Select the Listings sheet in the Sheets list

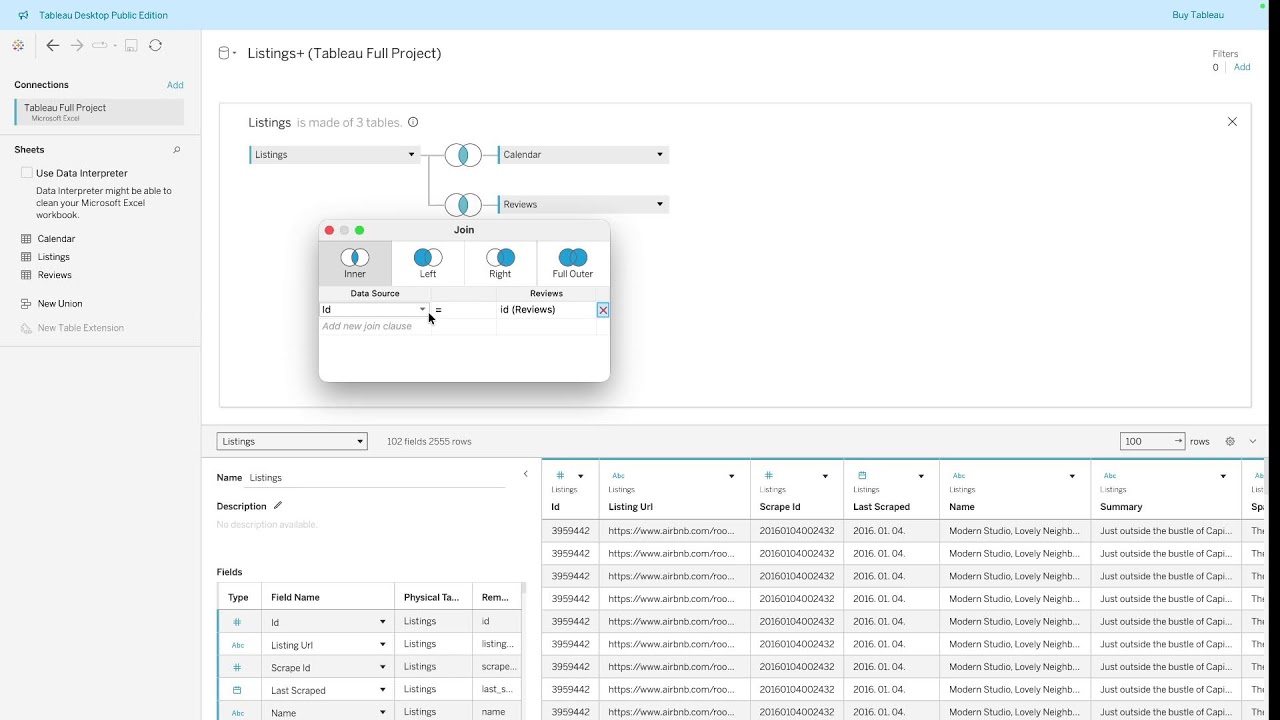(x=54, y=257)
